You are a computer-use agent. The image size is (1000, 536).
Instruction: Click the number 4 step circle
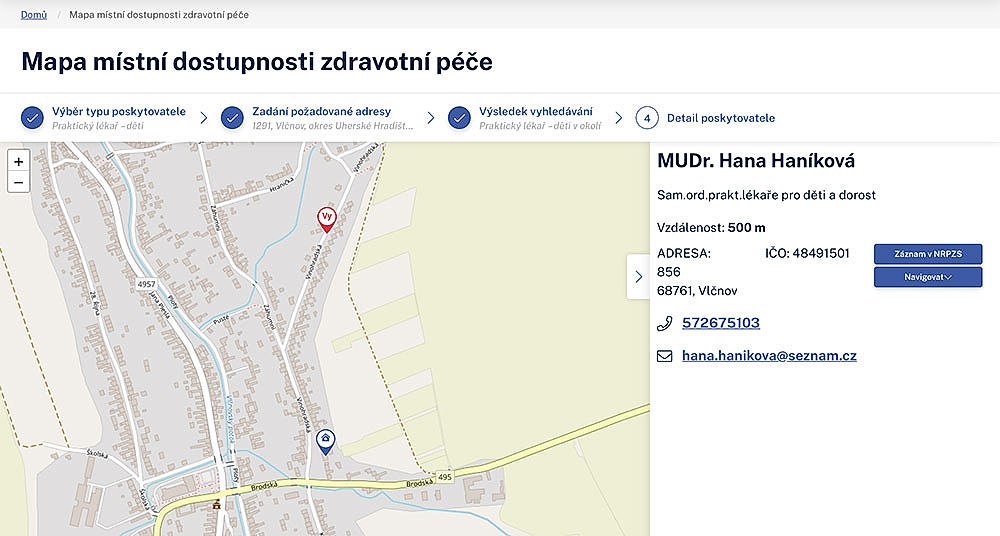point(647,118)
